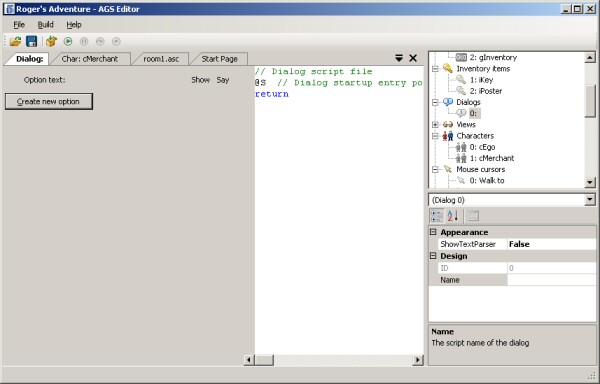Maximize the AGS Editor window
Viewport: 600px width, 384px height.
[x=577, y=9]
